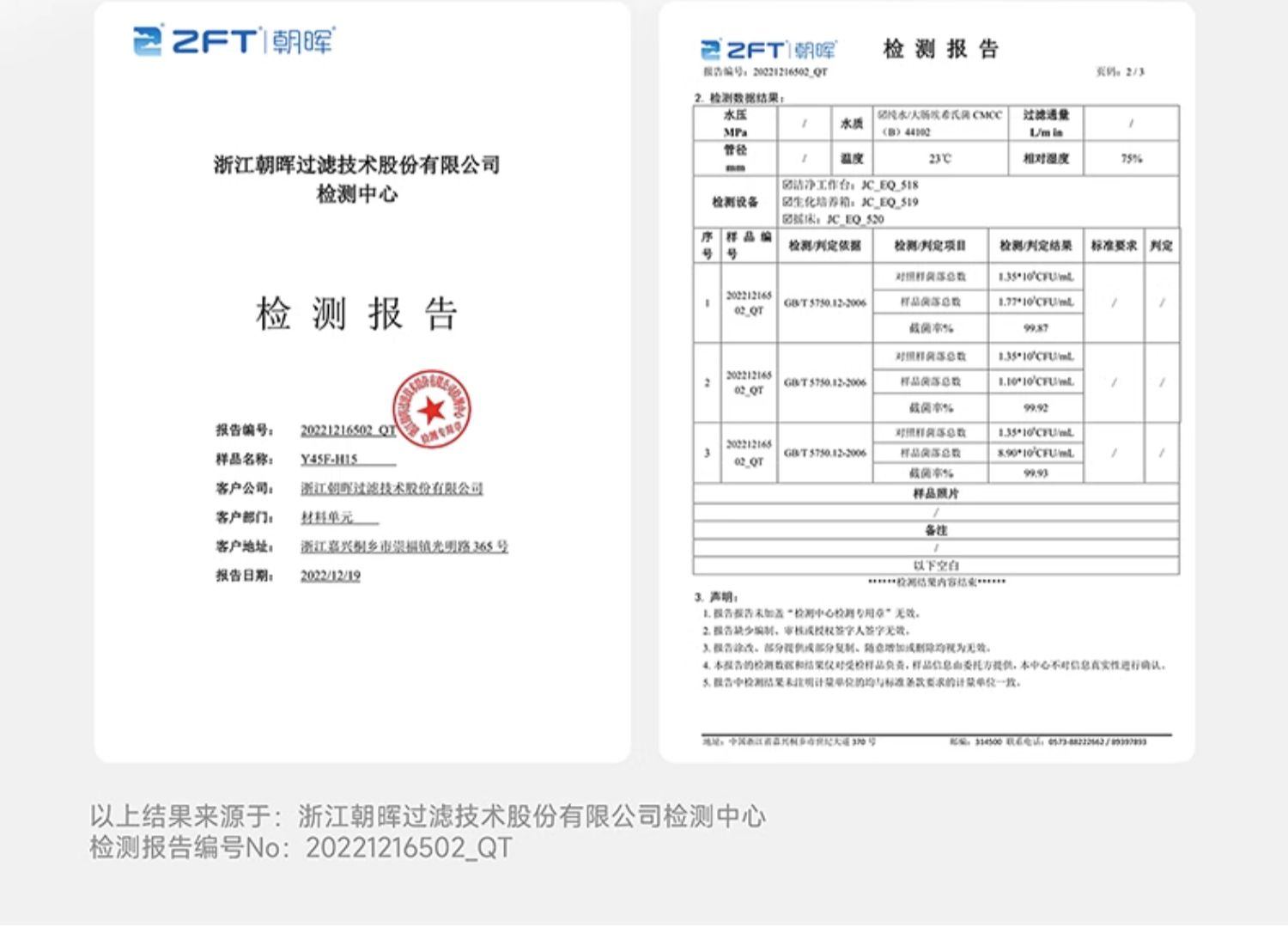Open the cover page thumbnail of the report
The height and width of the screenshot is (927, 1288).
[x=362, y=381]
